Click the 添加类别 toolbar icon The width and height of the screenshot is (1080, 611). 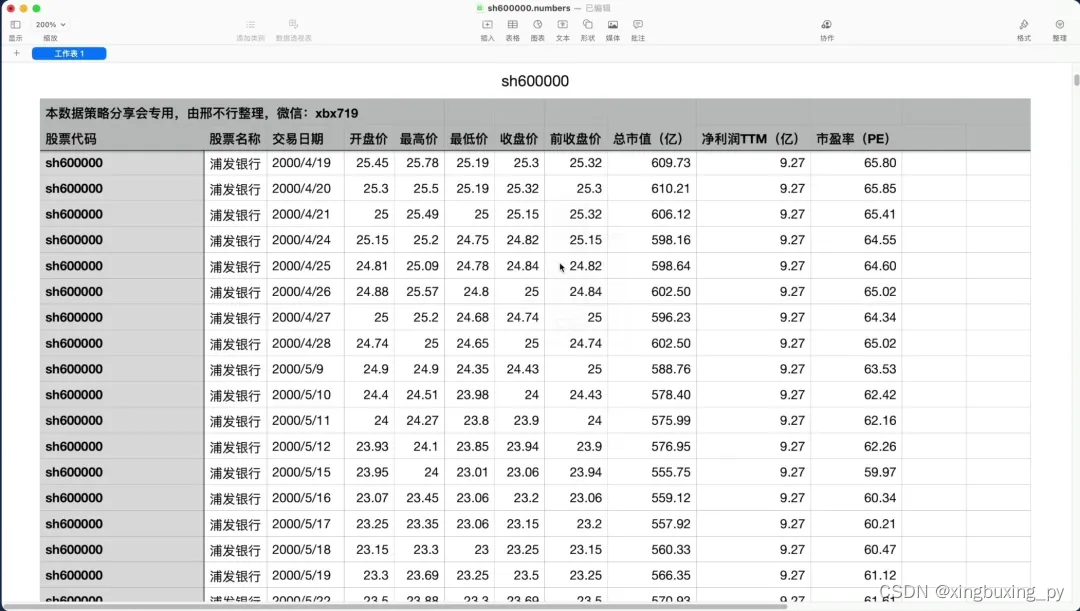coord(250,25)
